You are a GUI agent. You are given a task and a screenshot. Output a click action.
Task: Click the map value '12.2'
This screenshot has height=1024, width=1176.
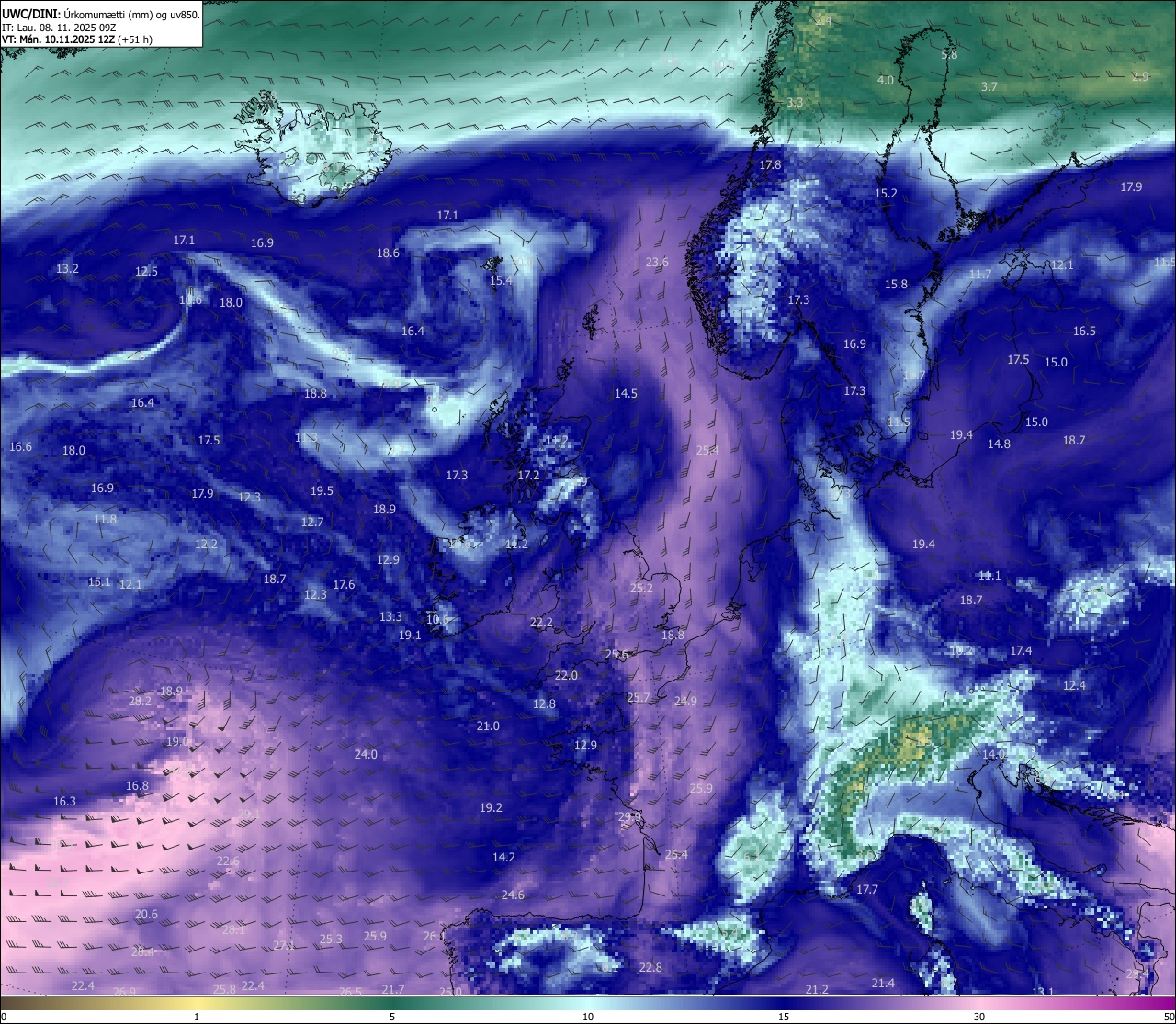tap(206, 544)
